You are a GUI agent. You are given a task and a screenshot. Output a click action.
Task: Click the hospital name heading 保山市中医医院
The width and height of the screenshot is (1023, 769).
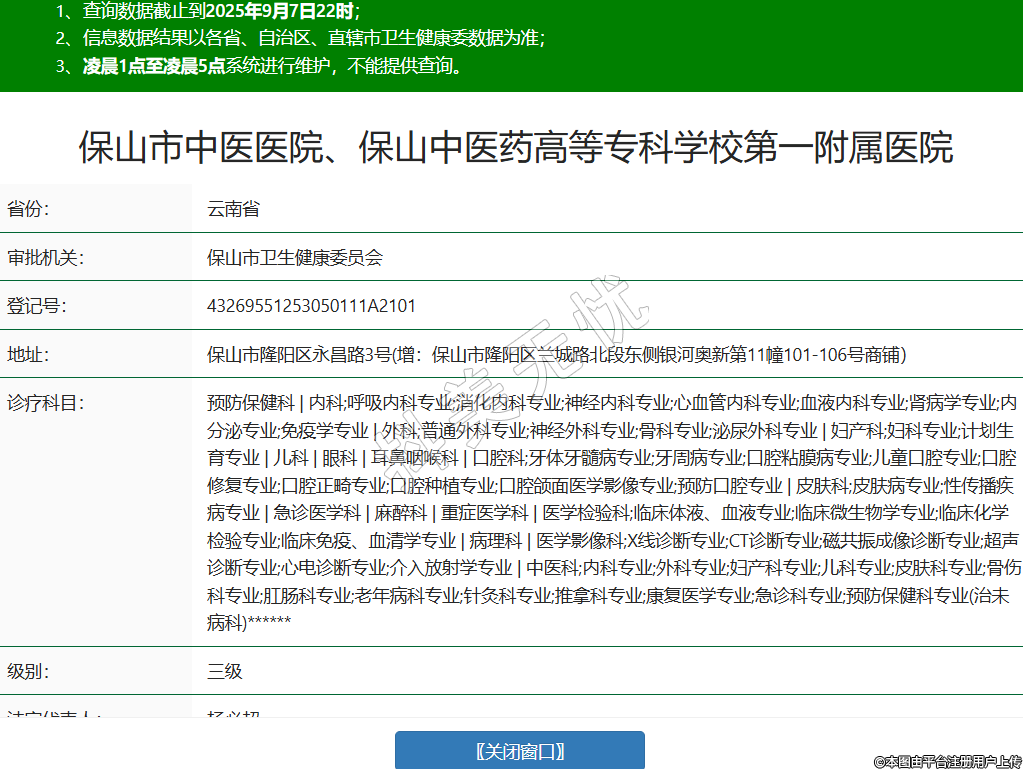515,147
